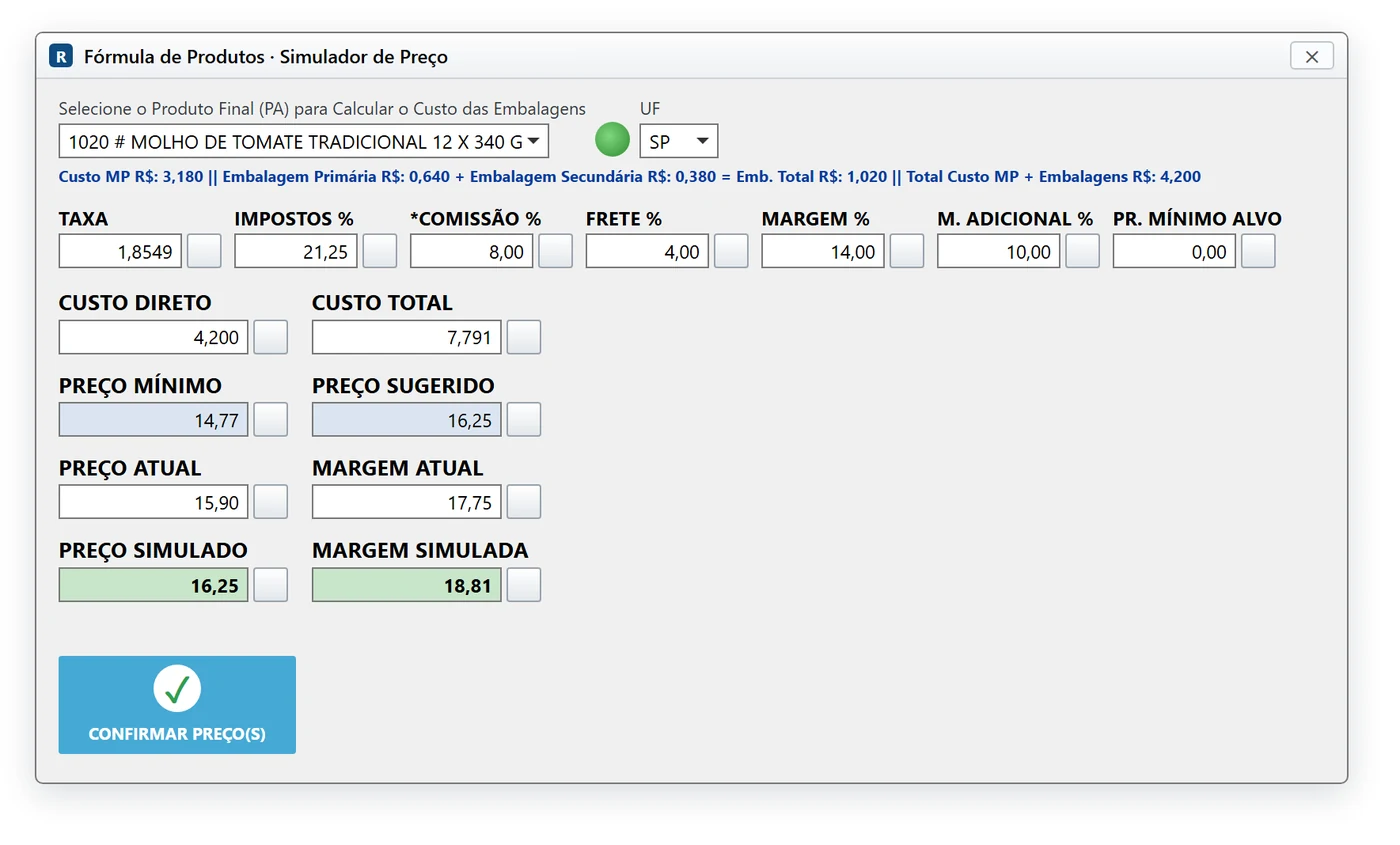Click the square button next to PREÇO SIMULADO

tap(270, 585)
